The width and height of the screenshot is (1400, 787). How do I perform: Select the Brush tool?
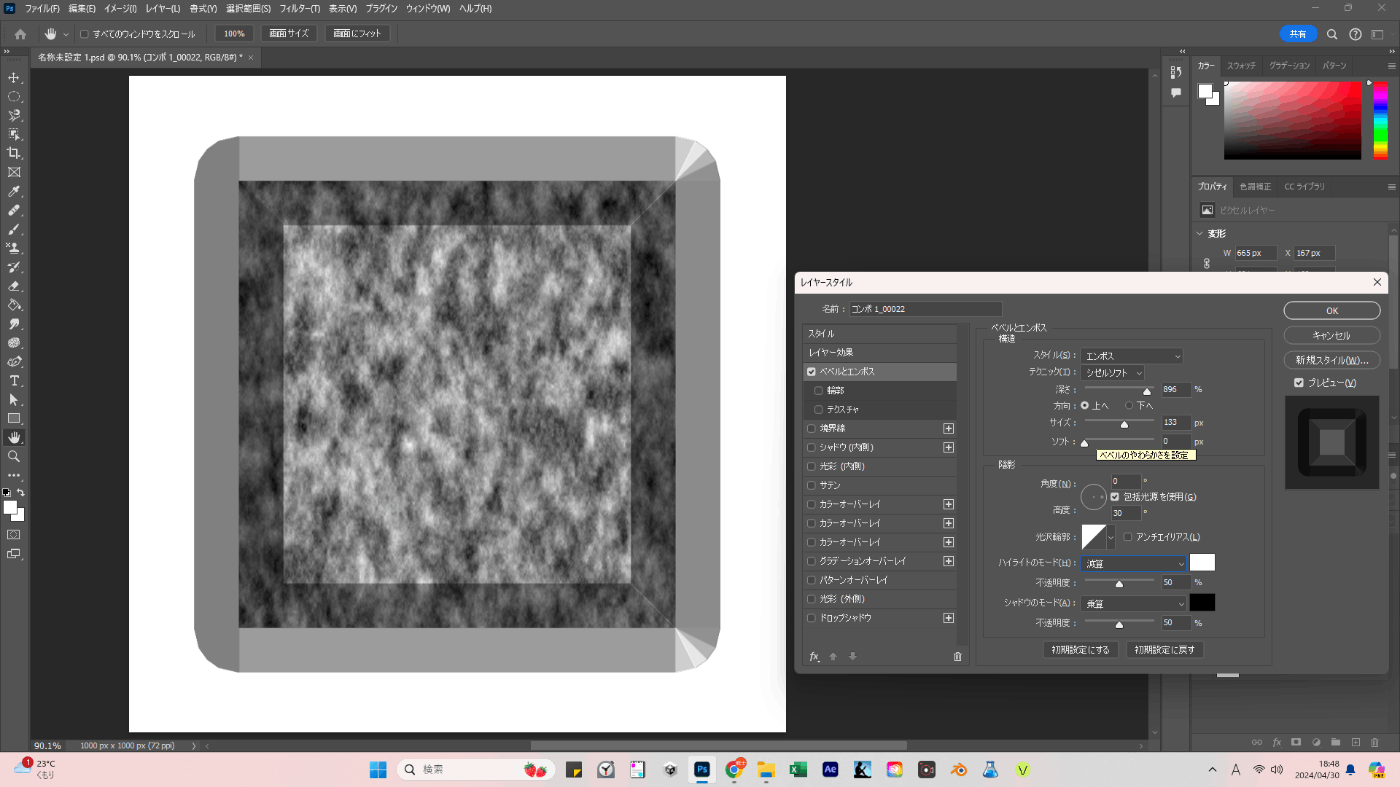14,229
